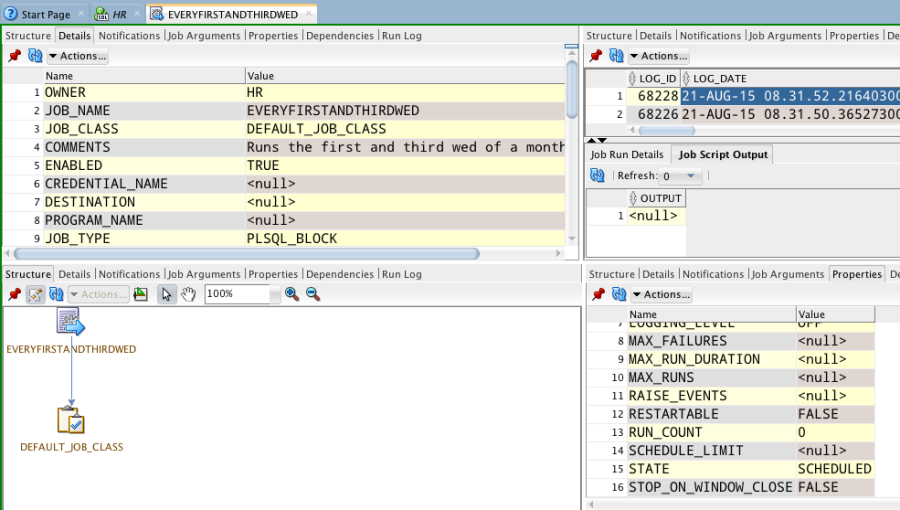Click the zoom out magnifier icon
Screen dimensions: 900x510
313,294
